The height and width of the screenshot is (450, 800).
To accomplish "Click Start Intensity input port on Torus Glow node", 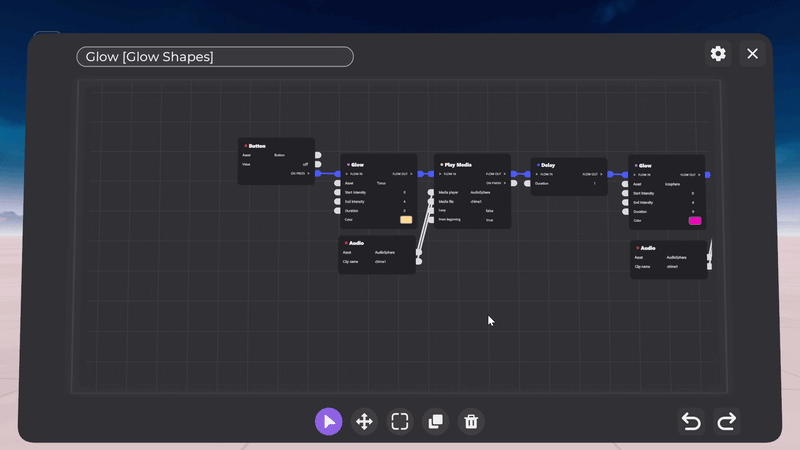I will click(x=337, y=192).
